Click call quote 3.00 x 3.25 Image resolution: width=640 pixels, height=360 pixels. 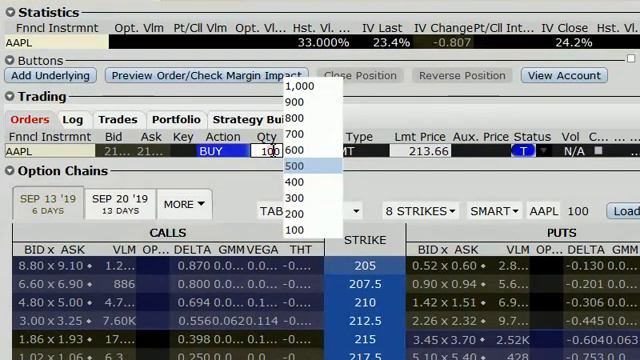(x=51, y=321)
